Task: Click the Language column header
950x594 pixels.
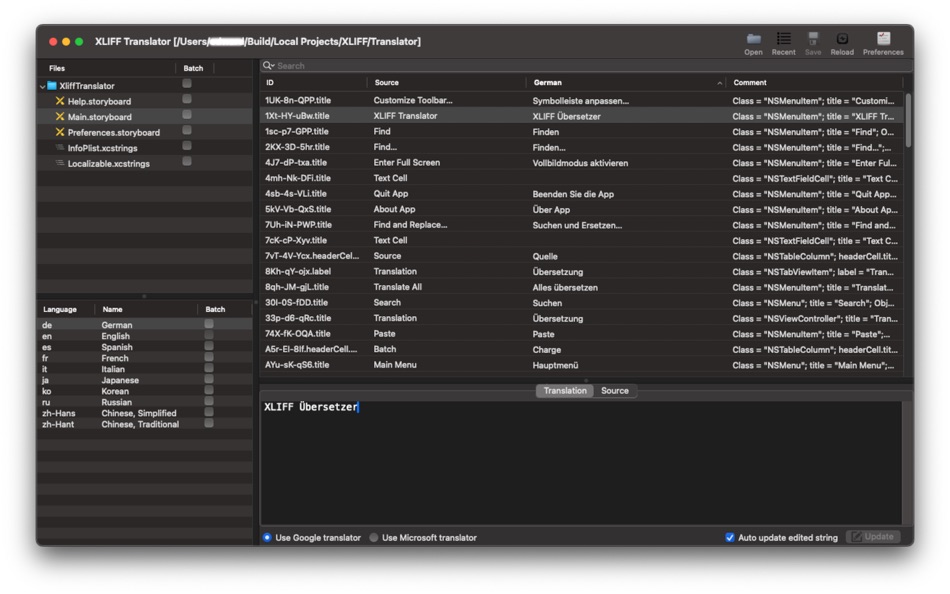Action: click(65, 309)
